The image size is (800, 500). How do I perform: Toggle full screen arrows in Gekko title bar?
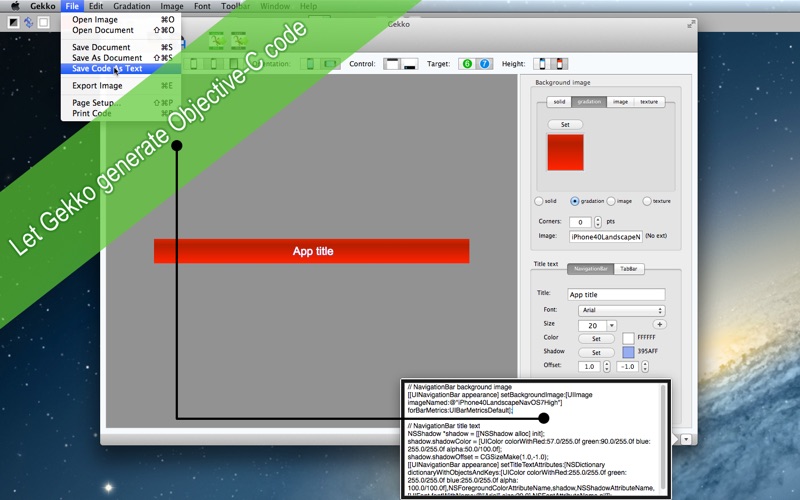(x=691, y=24)
